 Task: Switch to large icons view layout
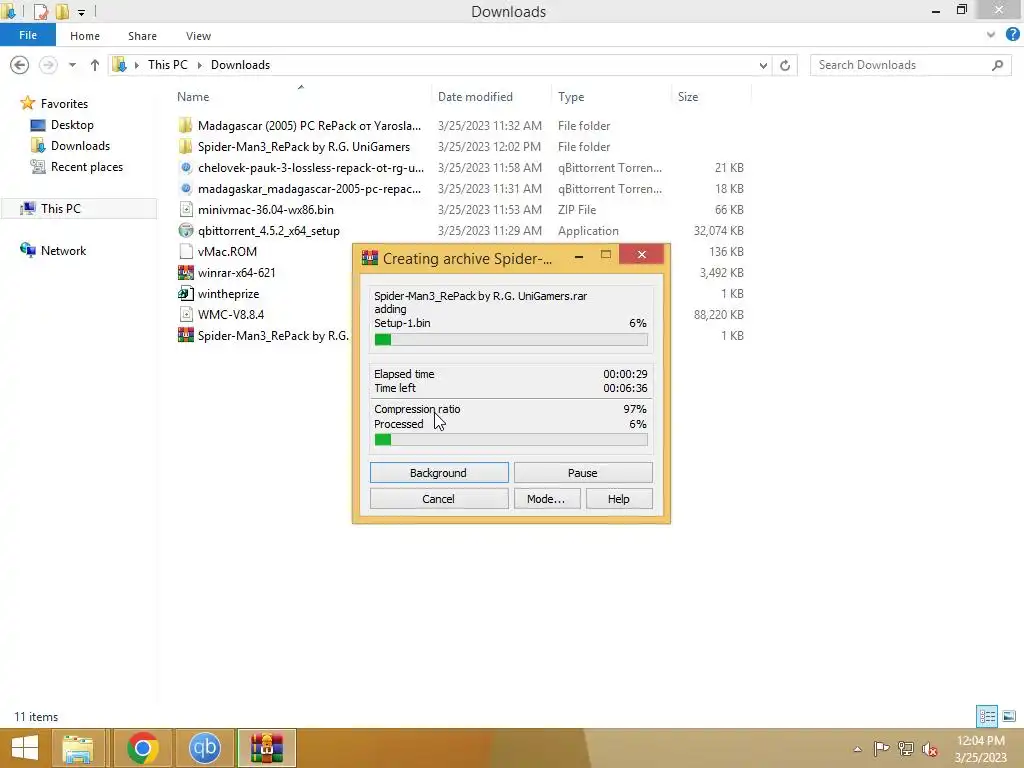point(1009,716)
